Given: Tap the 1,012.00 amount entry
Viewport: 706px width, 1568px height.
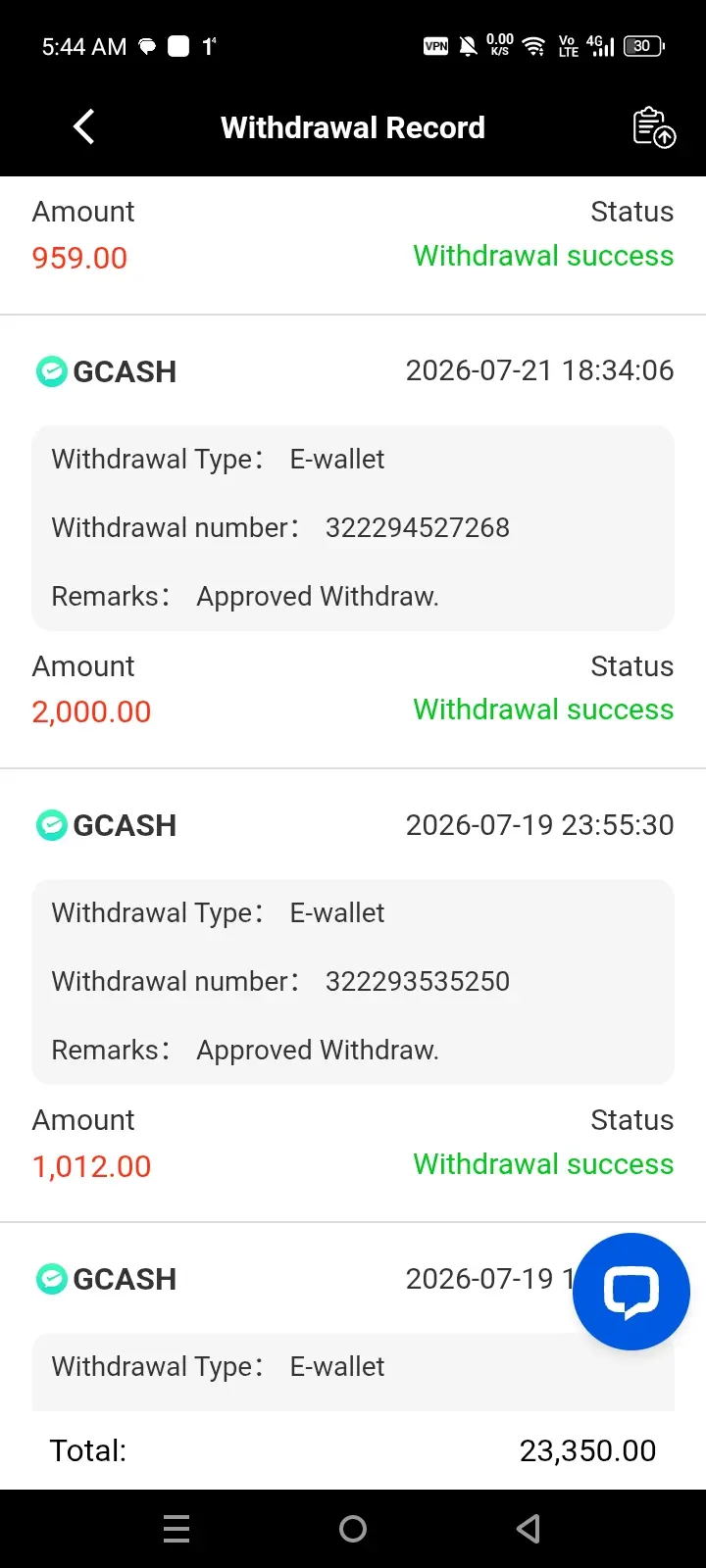Looking at the screenshot, I should (91, 1166).
